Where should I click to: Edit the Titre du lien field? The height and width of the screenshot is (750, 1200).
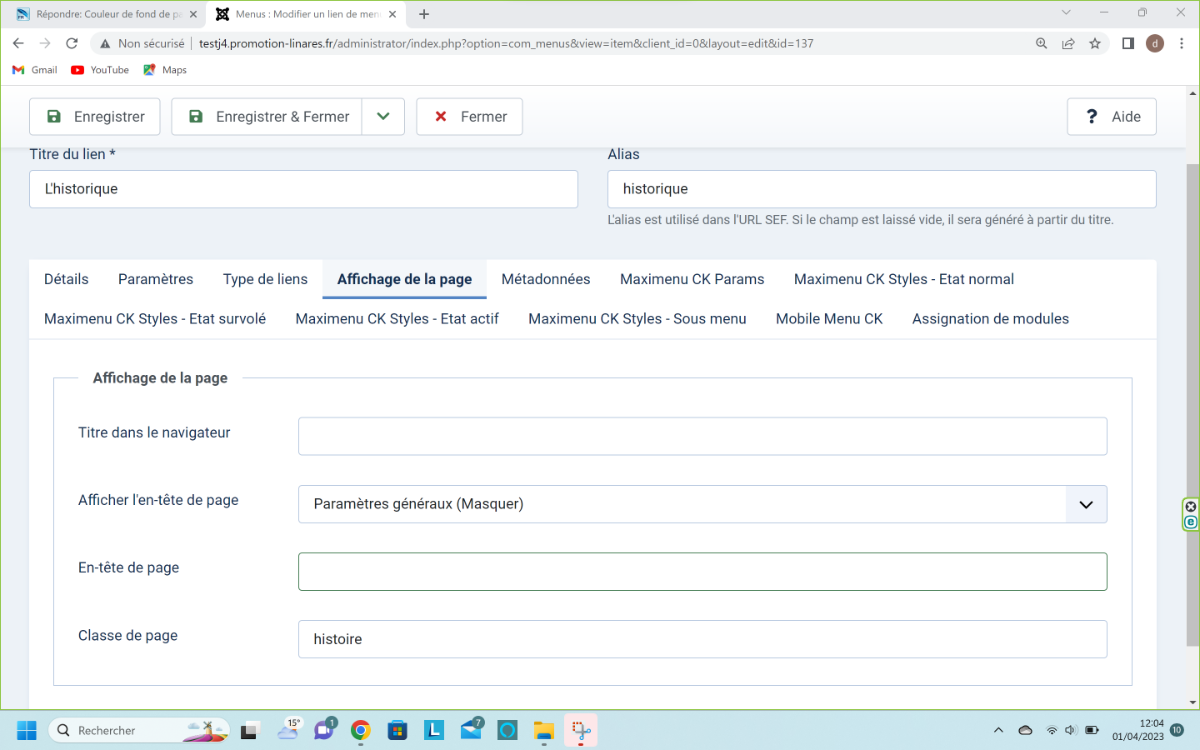[x=303, y=189]
